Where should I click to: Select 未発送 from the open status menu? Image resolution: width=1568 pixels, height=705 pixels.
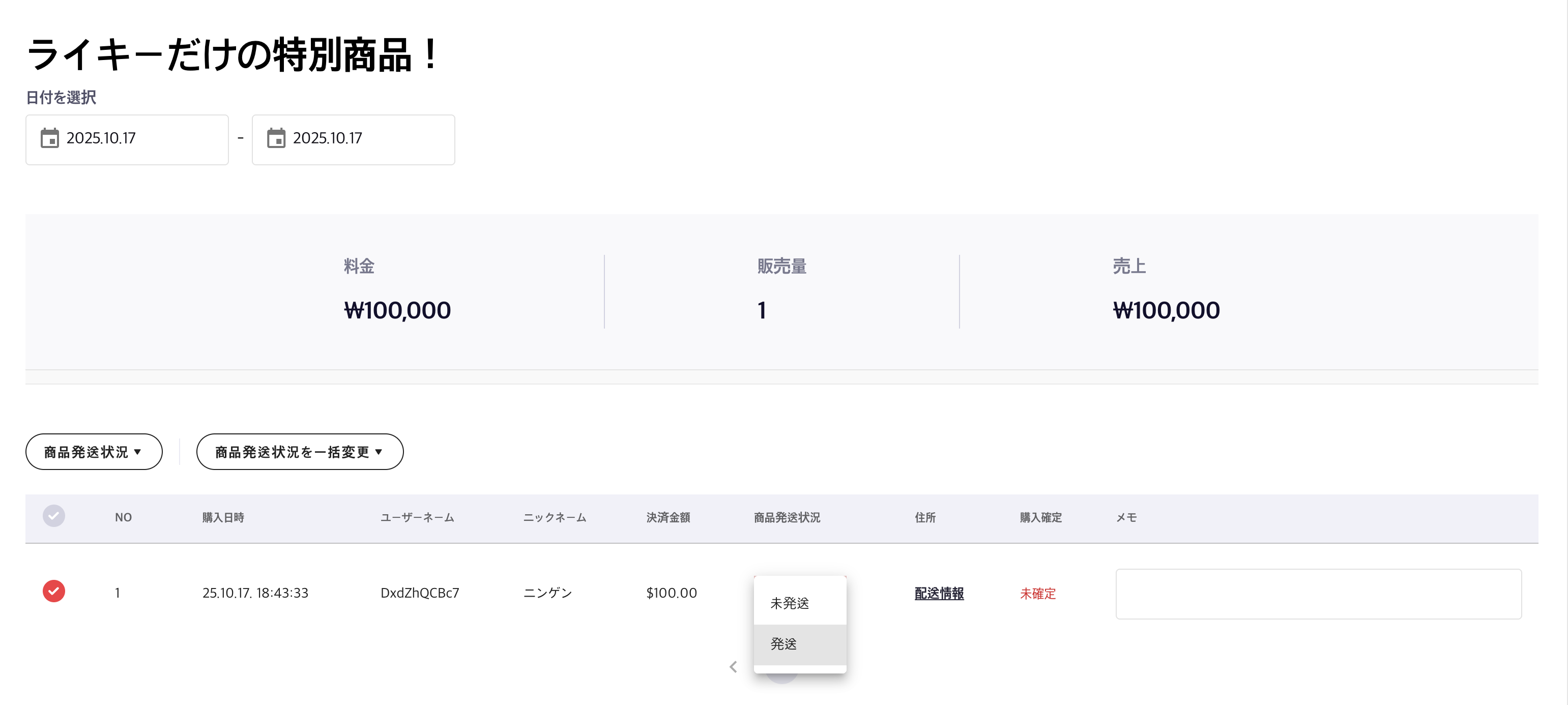click(x=790, y=603)
